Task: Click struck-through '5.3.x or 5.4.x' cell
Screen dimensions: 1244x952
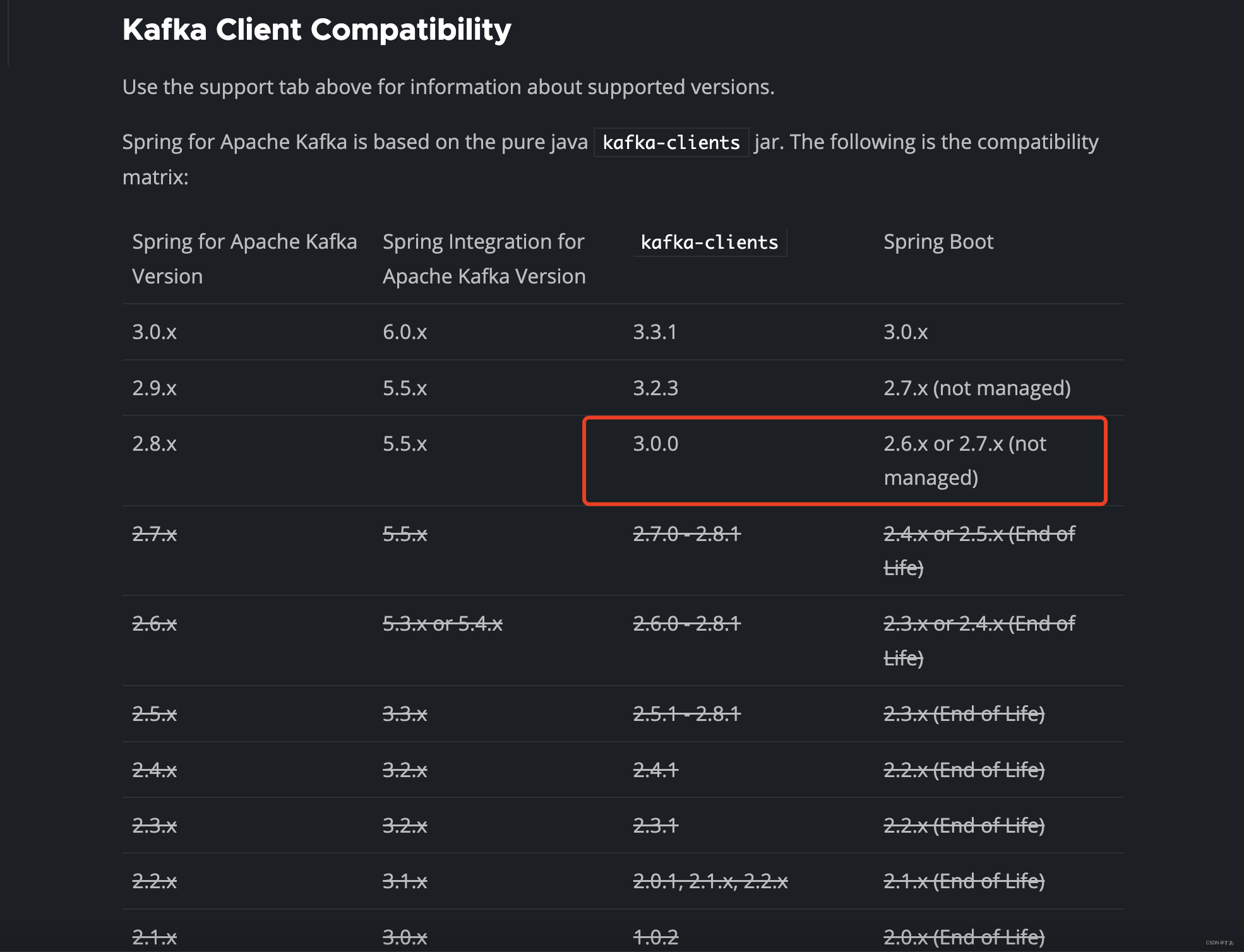Action: (442, 624)
